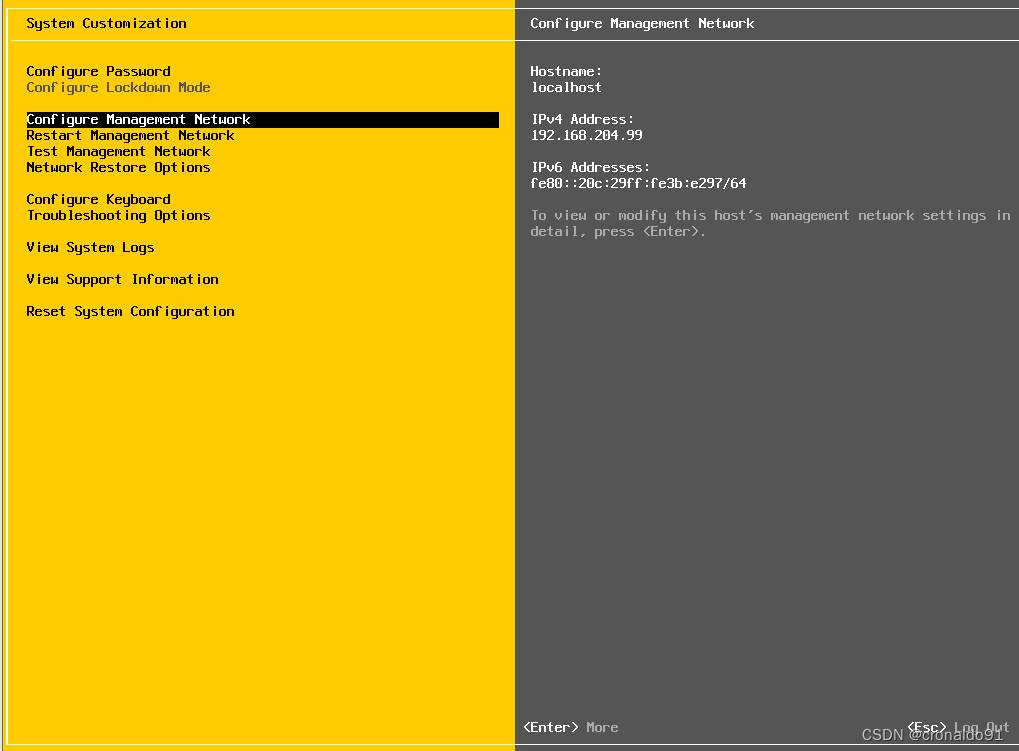The width and height of the screenshot is (1019, 751).
Task: Click the fe80 IPv6 address value
Action: click(638, 183)
